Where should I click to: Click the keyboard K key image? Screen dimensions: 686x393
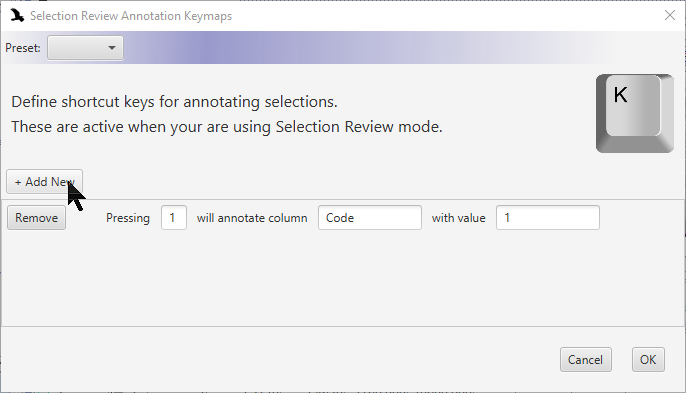[x=635, y=113]
